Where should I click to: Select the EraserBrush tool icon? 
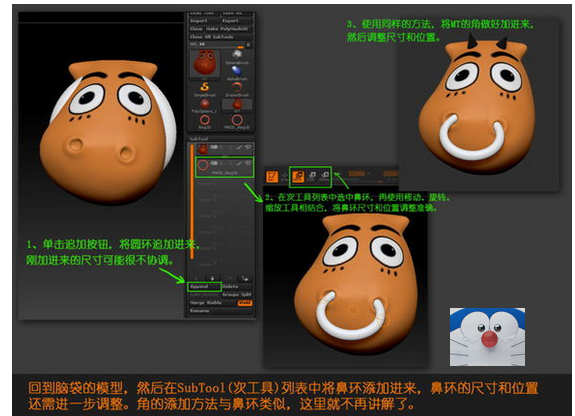(x=237, y=89)
